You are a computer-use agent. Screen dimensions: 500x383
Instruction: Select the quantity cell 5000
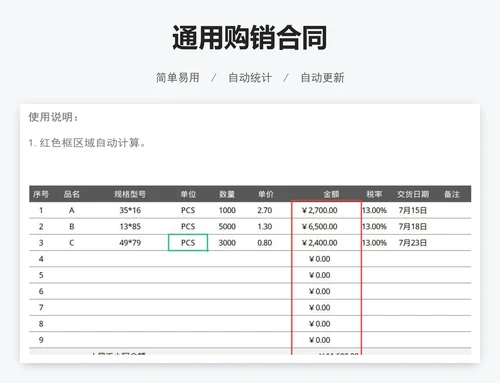(x=227, y=227)
